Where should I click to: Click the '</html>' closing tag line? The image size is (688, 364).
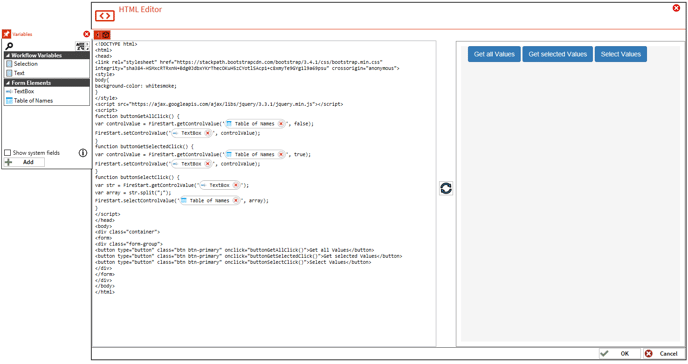click(x=105, y=292)
